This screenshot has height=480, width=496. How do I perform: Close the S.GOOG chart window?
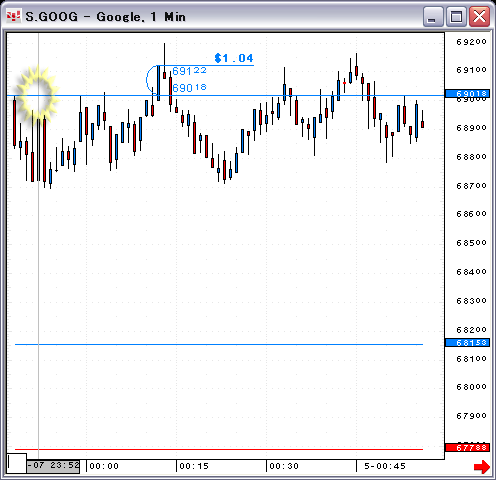(479, 16)
